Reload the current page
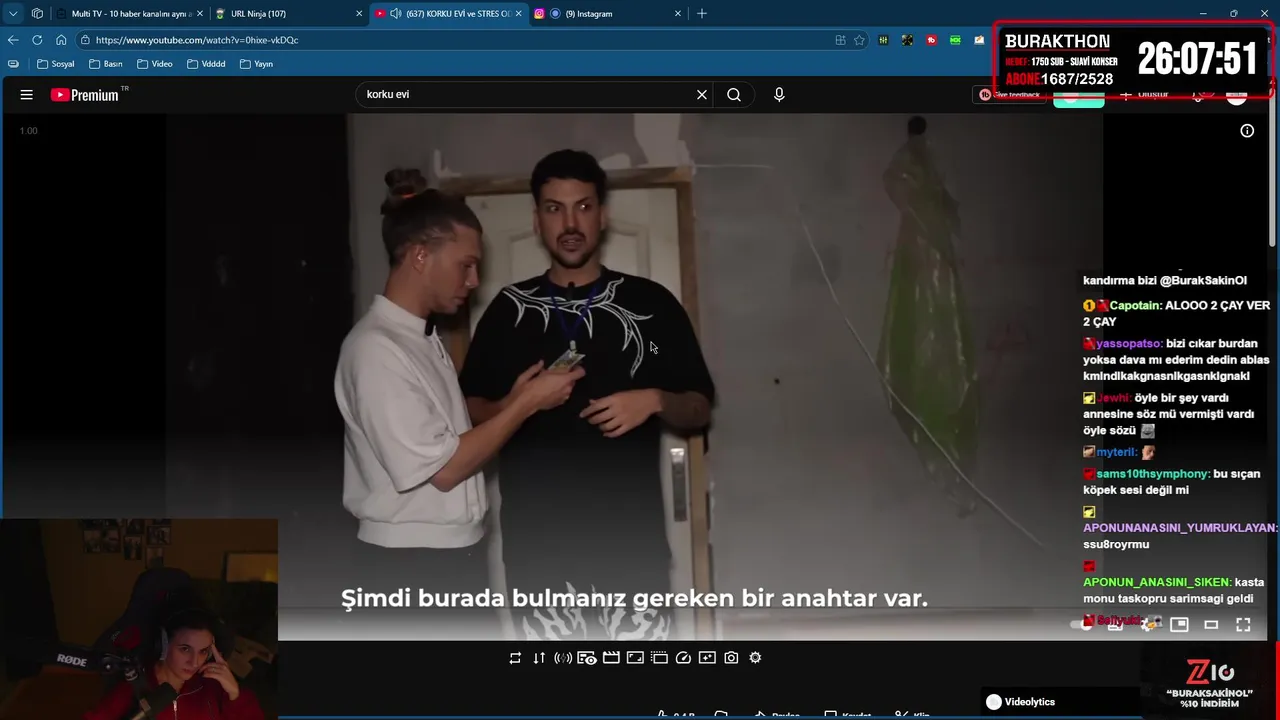The image size is (1280, 720). coord(37,40)
